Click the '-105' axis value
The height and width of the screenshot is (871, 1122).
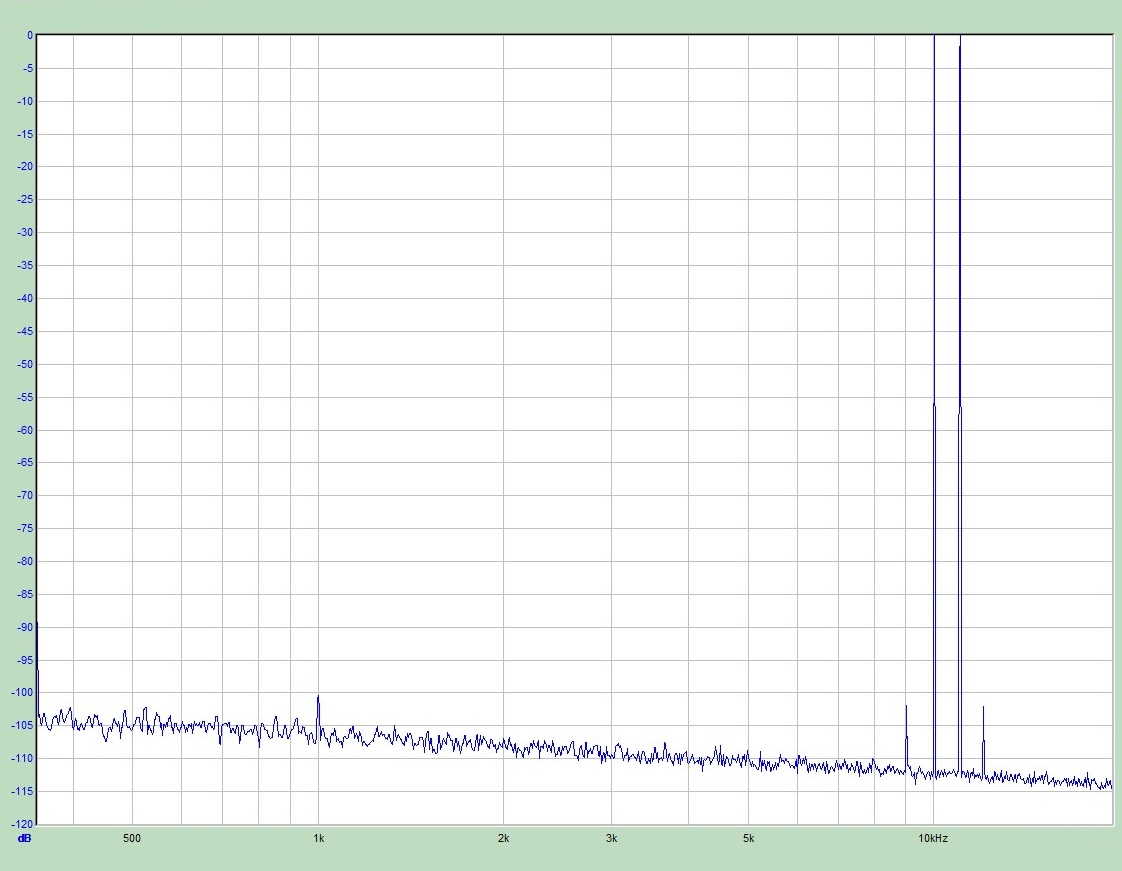pos(22,725)
